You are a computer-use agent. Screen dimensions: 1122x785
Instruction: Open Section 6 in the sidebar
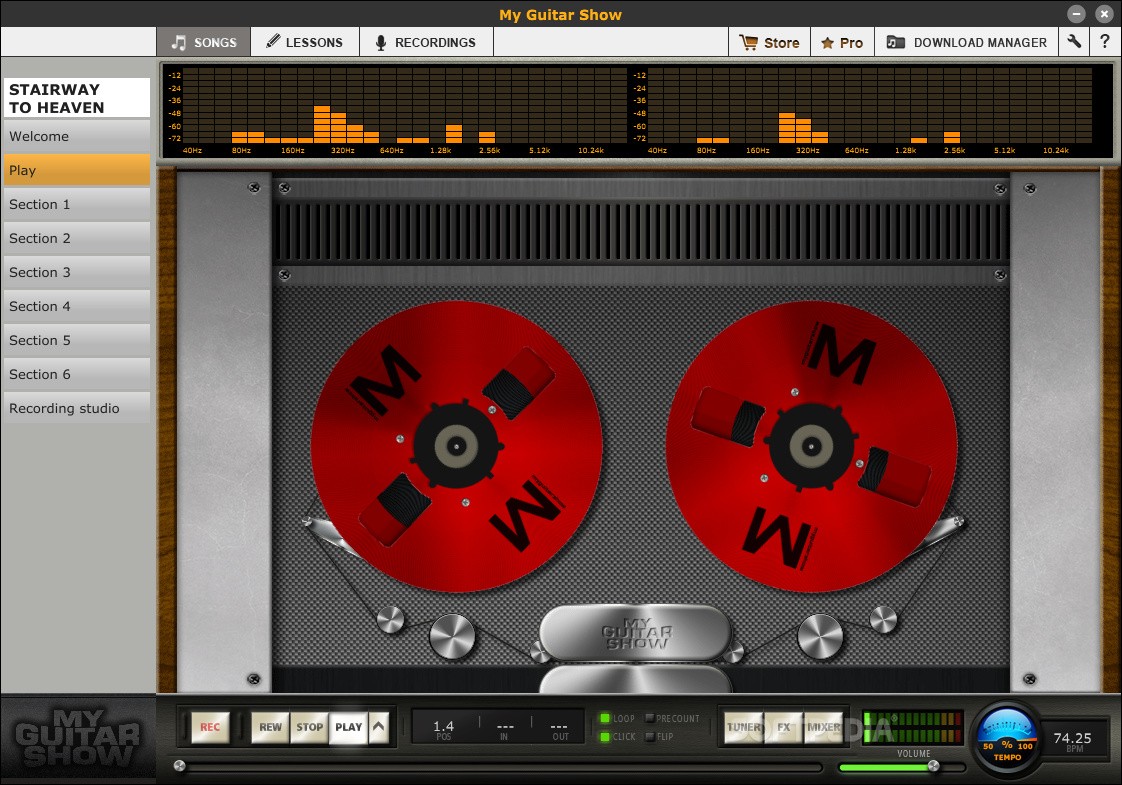coord(77,374)
